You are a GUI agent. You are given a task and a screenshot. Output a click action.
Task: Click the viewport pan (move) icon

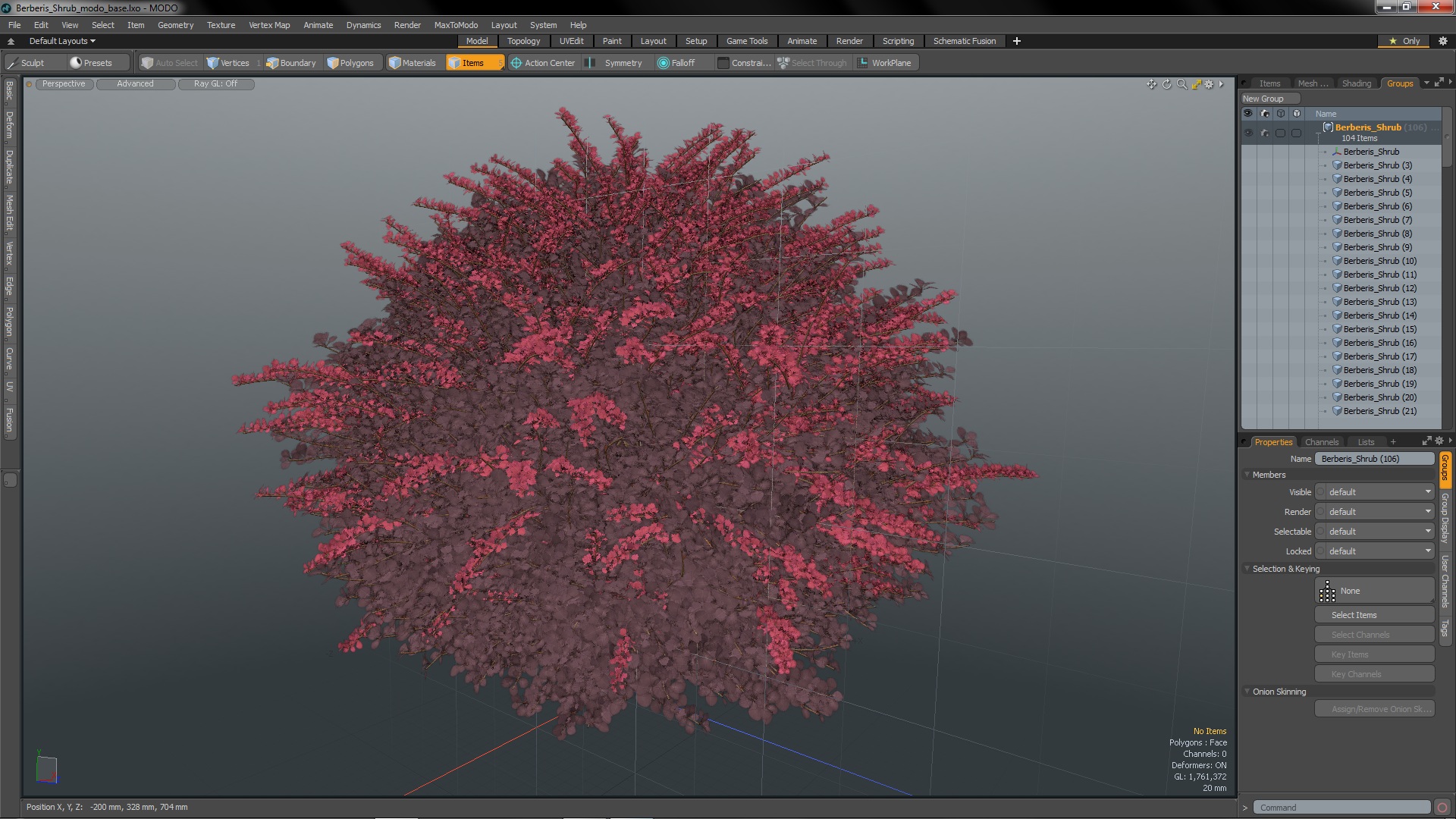tap(1152, 84)
